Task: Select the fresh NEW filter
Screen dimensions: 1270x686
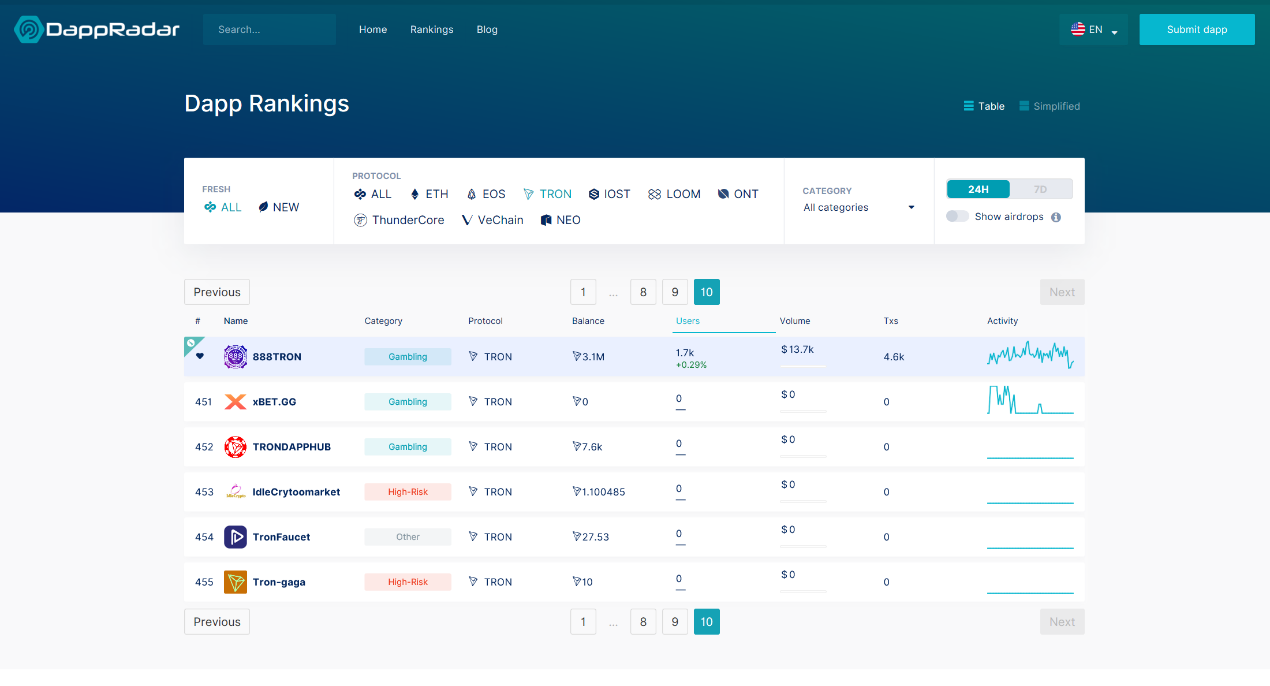Action: click(279, 207)
